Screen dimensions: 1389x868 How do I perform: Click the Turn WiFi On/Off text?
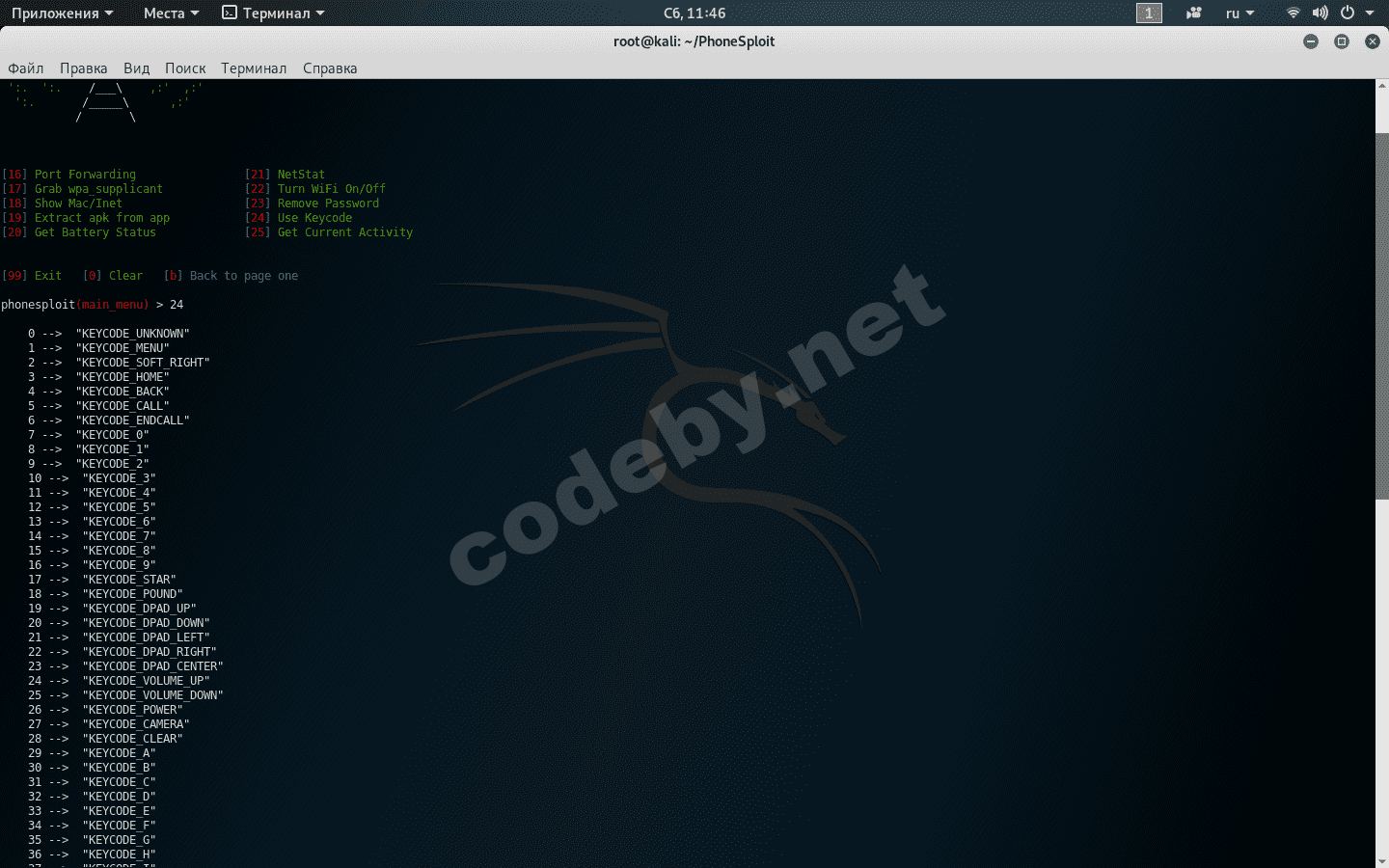pos(332,189)
